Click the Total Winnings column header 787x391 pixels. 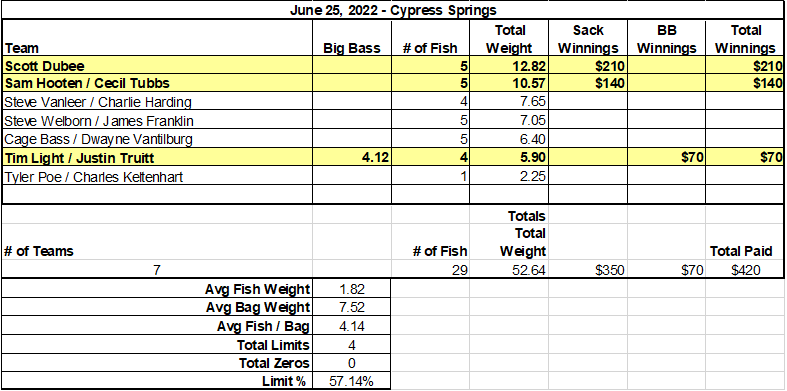[745, 39]
